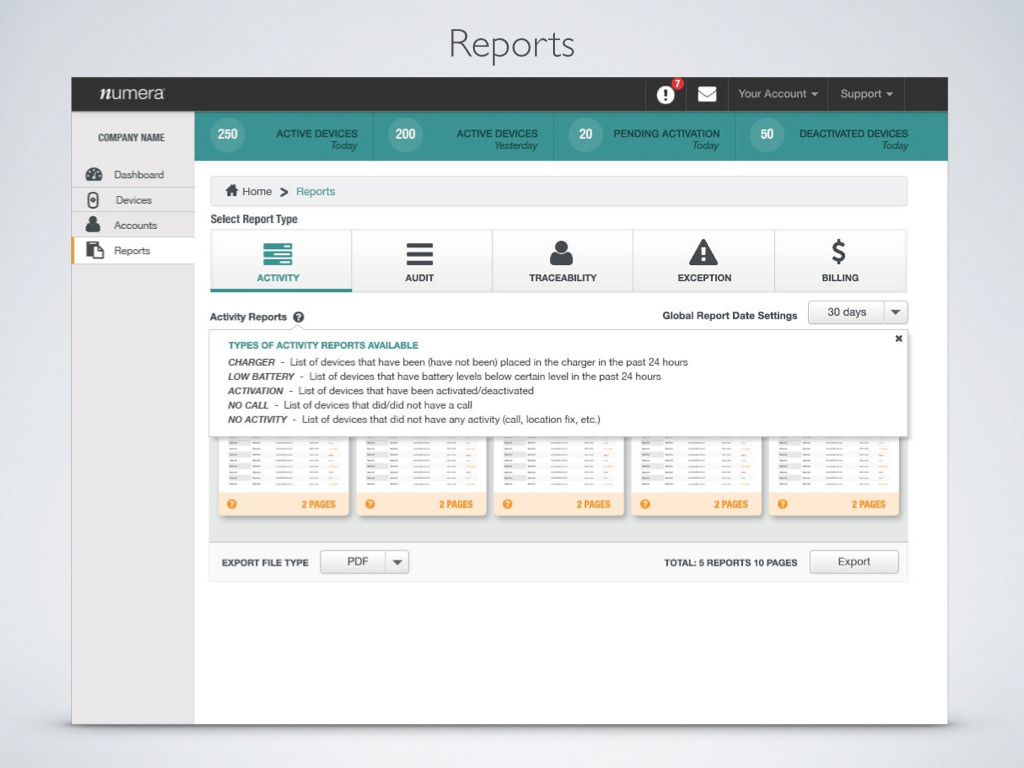Expand the Support dropdown menu
The height and width of the screenshot is (768, 1024).
[x=866, y=94]
